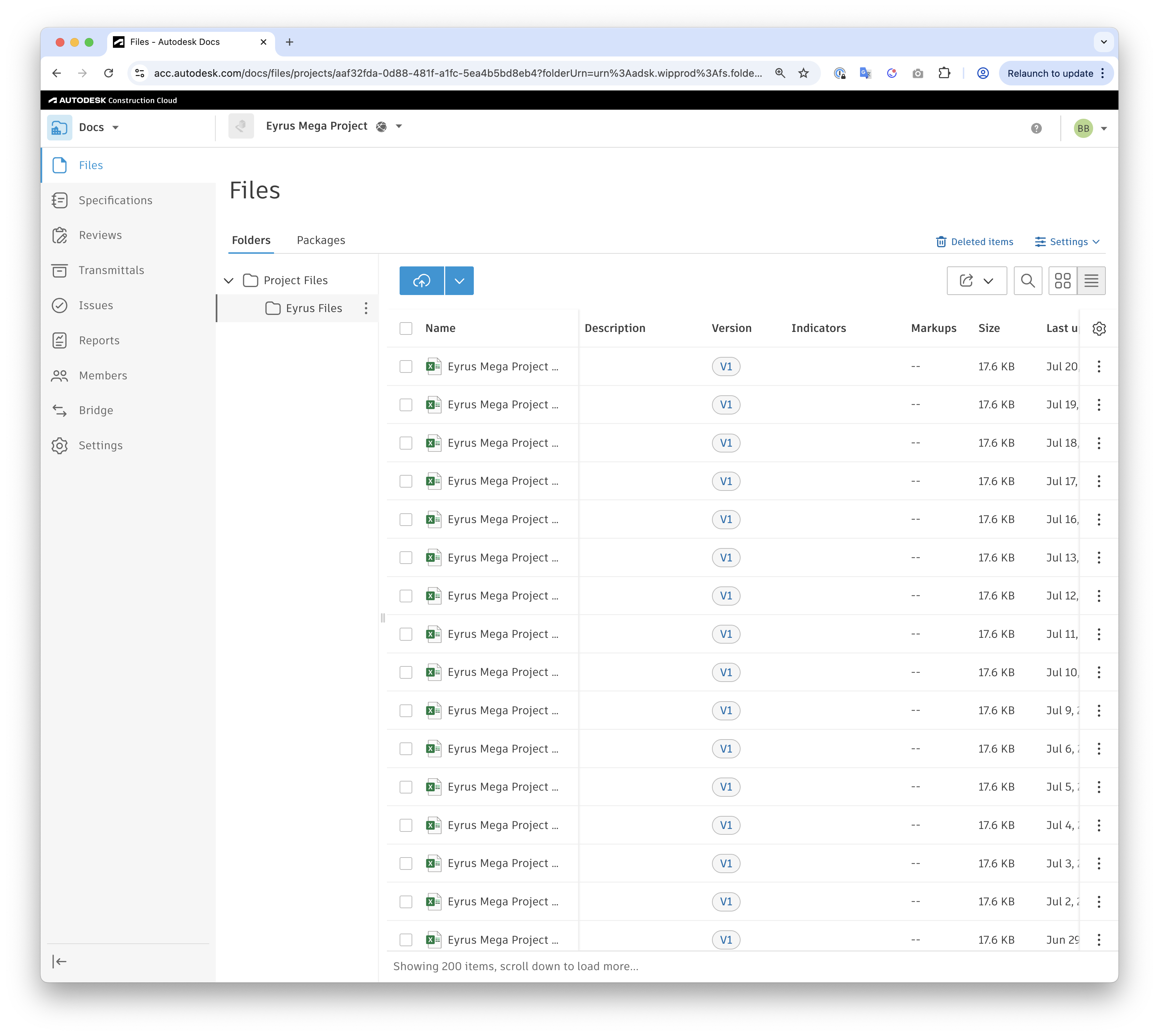Open more actions for the Jul 20 file

point(1099,367)
